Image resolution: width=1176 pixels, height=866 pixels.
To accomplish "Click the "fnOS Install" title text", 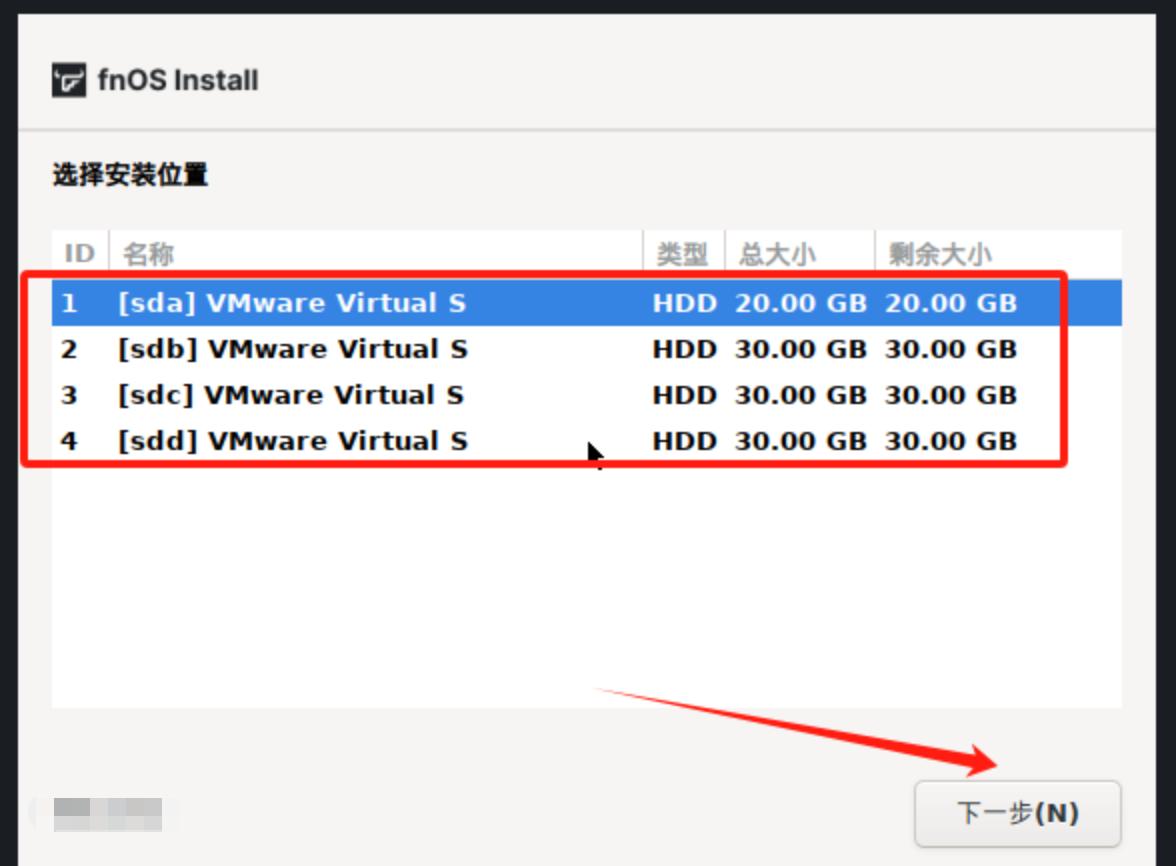I will [178, 80].
